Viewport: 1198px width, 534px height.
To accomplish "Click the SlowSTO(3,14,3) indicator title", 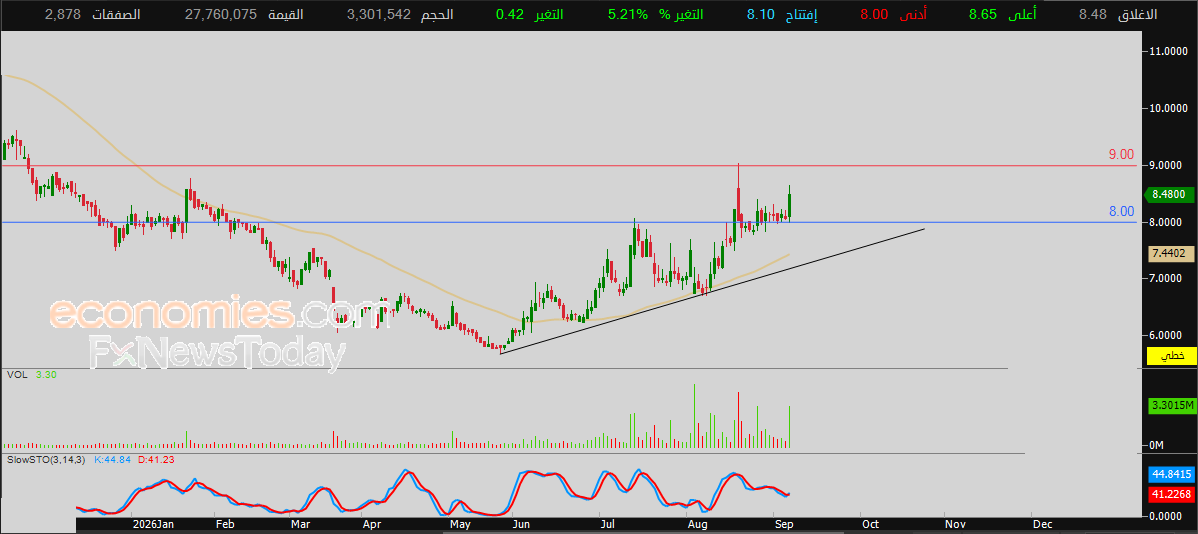I will tap(46, 460).
